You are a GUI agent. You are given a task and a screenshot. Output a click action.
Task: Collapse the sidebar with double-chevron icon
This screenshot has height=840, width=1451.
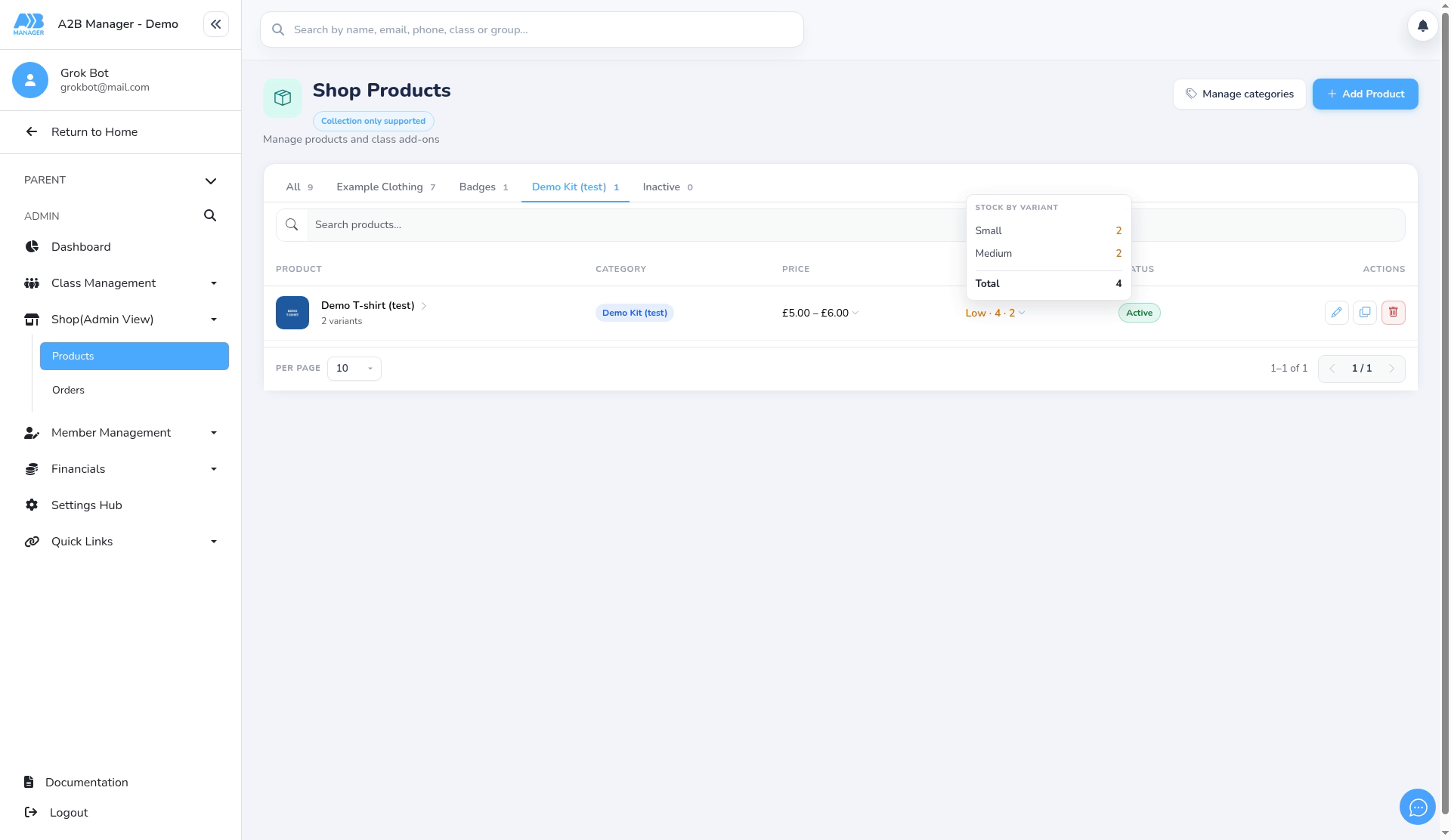point(216,24)
